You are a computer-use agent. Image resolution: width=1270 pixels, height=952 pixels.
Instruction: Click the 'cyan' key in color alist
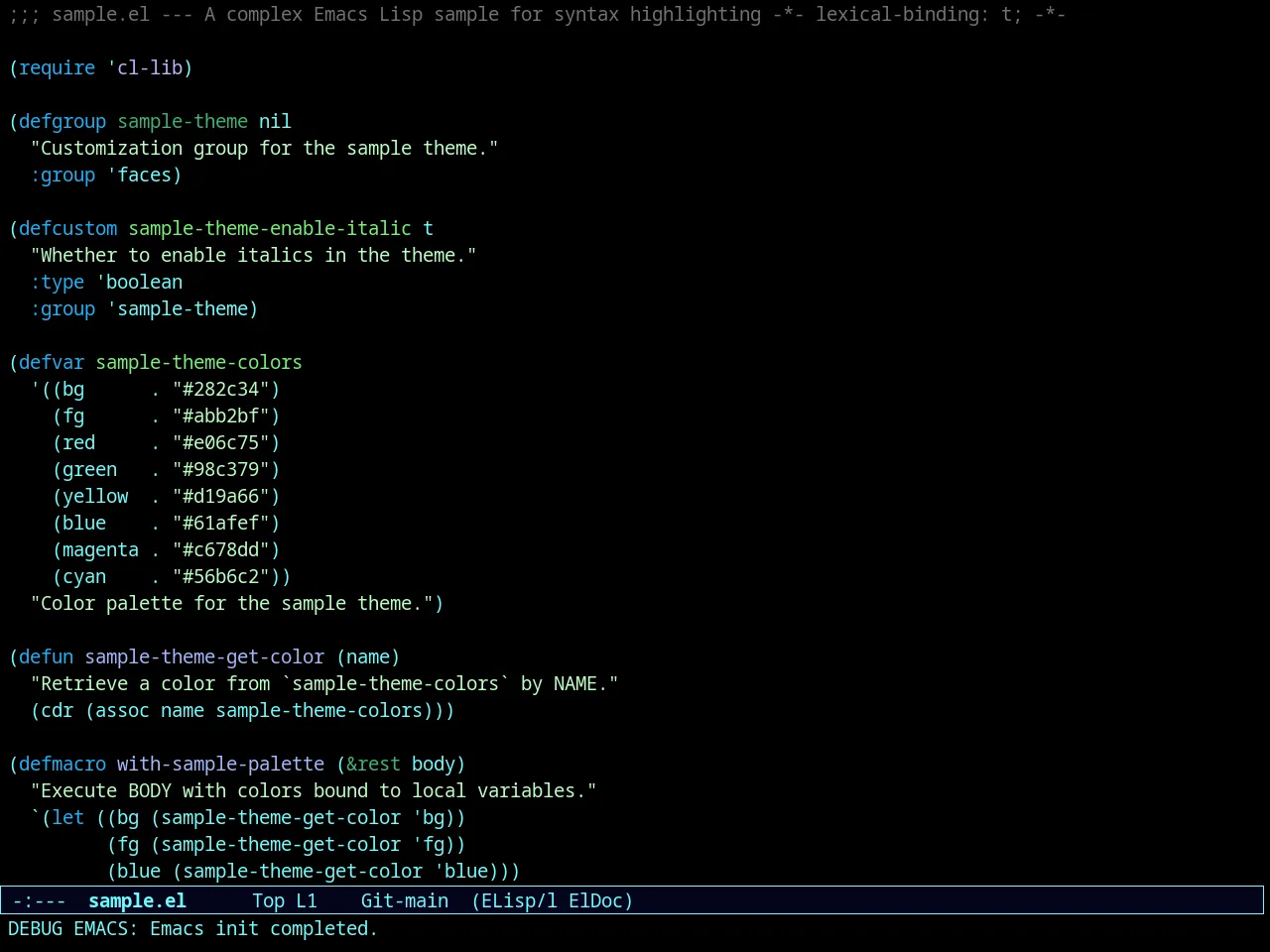(x=84, y=576)
